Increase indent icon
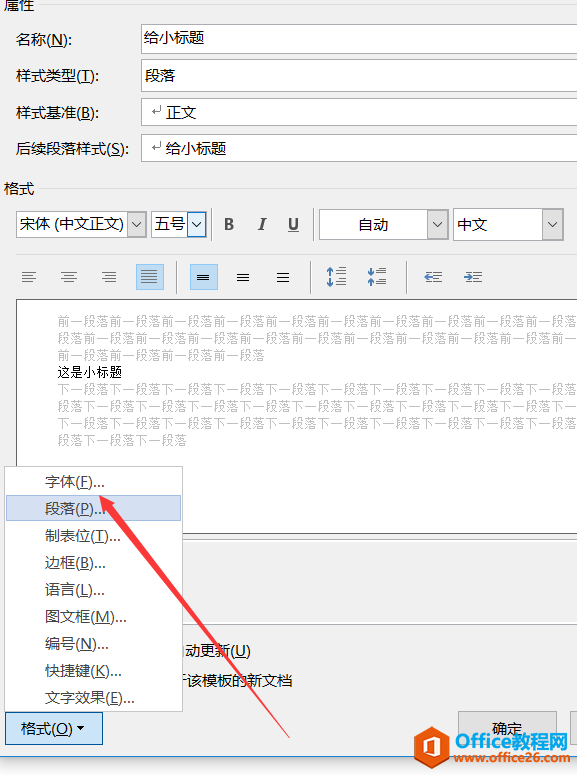This screenshot has height=775, width=577. (x=473, y=277)
